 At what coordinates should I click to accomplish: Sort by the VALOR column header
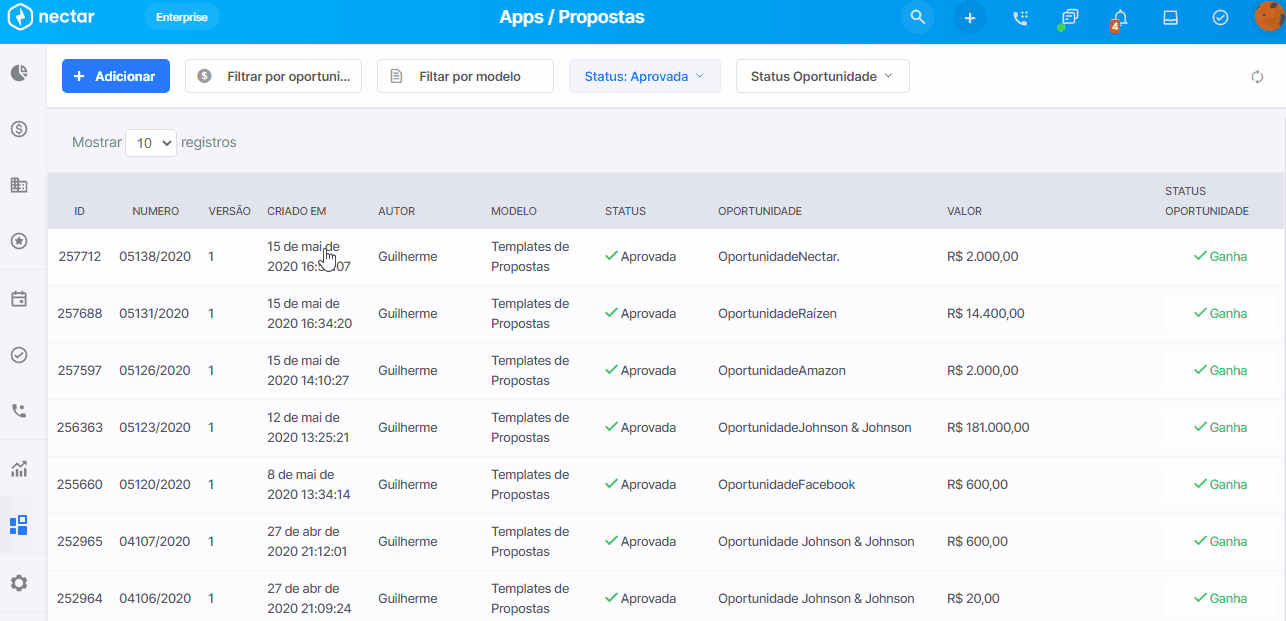(x=964, y=211)
